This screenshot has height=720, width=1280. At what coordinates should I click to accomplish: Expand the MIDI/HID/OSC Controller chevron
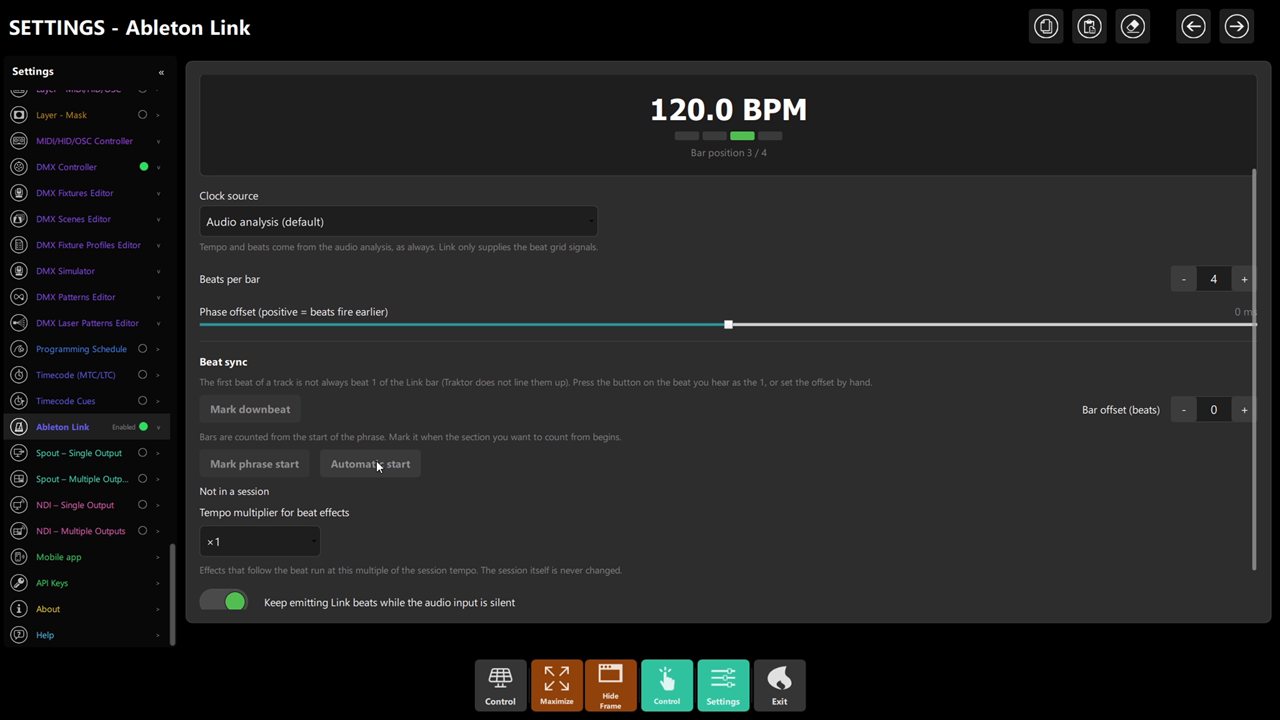click(158, 141)
